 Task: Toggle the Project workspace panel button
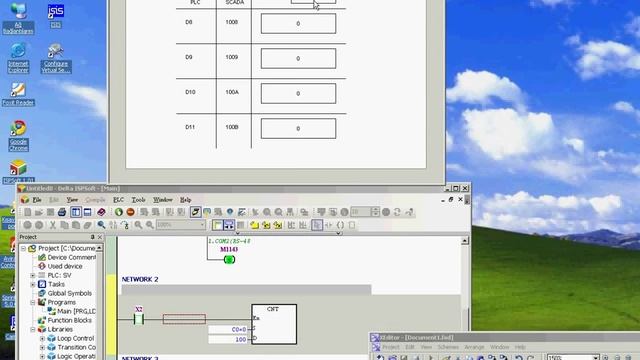76,212
